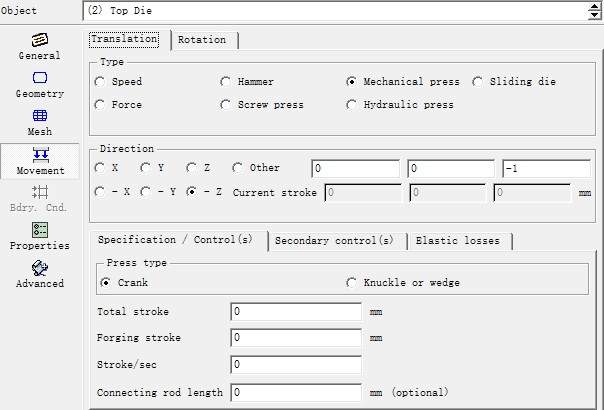The width and height of the screenshot is (604, 410).
Task: Open the General settings icon
Action: coord(40,40)
